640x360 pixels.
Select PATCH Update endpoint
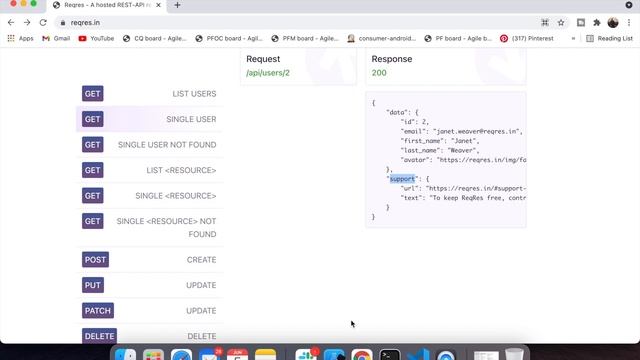click(149, 311)
